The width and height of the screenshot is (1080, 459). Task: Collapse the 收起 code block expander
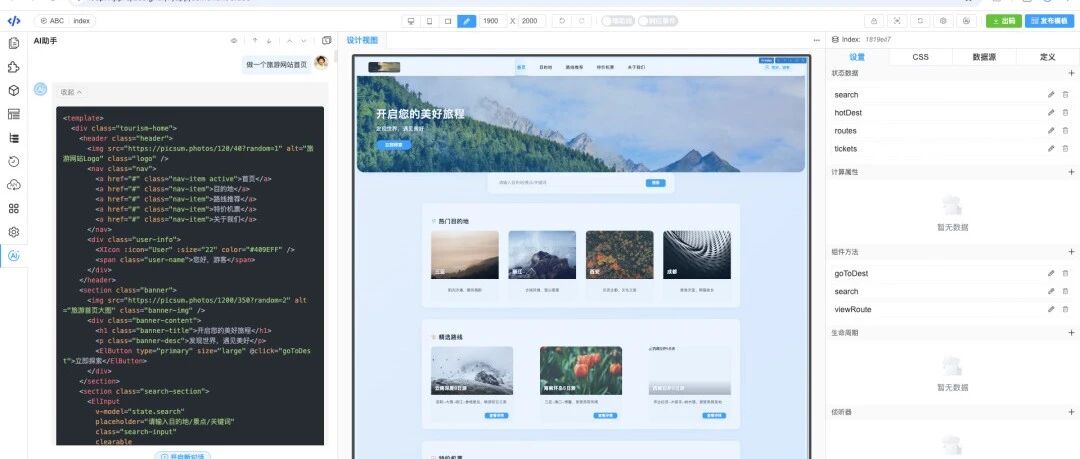click(x=71, y=92)
